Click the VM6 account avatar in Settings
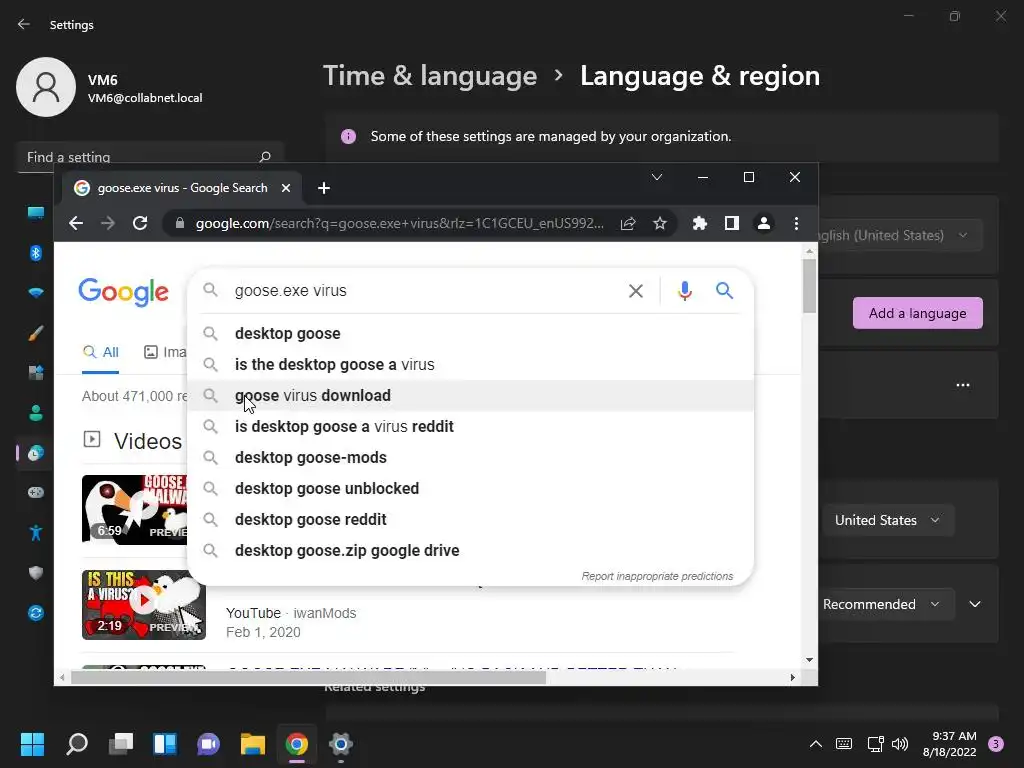This screenshot has width=1024, height=768. (x=46, y=87)
